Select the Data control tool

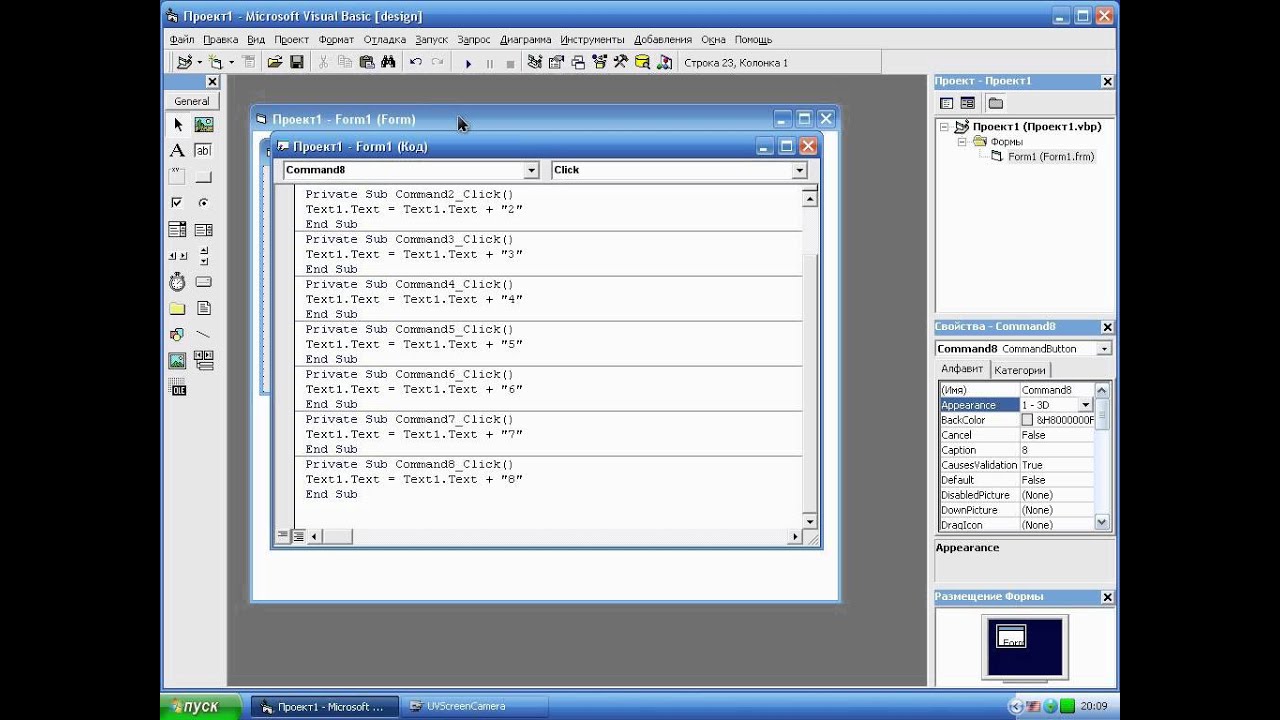(204, 361)
